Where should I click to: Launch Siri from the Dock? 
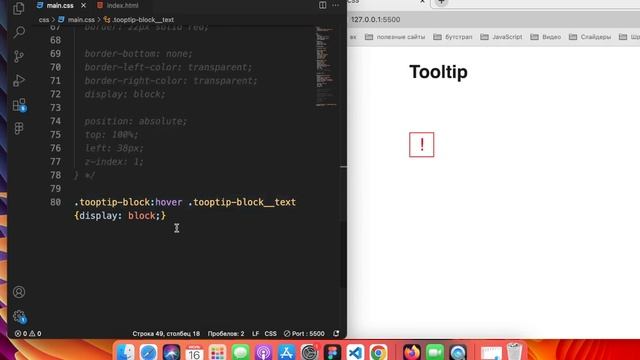point(171,352)
